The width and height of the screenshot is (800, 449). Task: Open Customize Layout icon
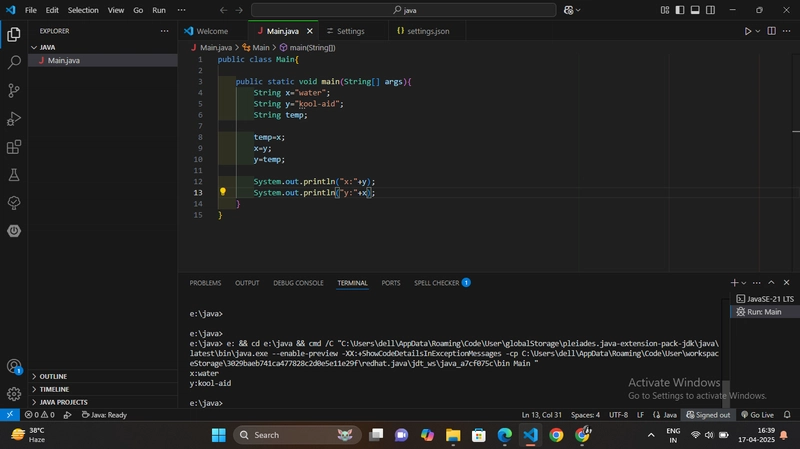664,10
